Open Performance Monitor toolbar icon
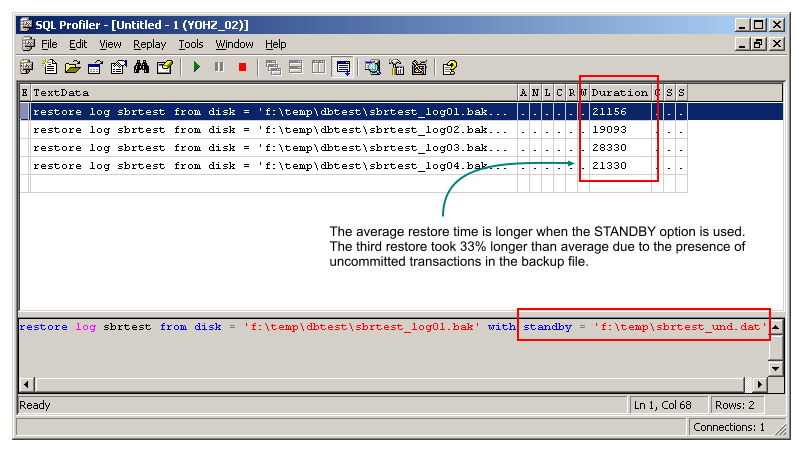Viewport: 796px width, 449px height. (396, 67)
